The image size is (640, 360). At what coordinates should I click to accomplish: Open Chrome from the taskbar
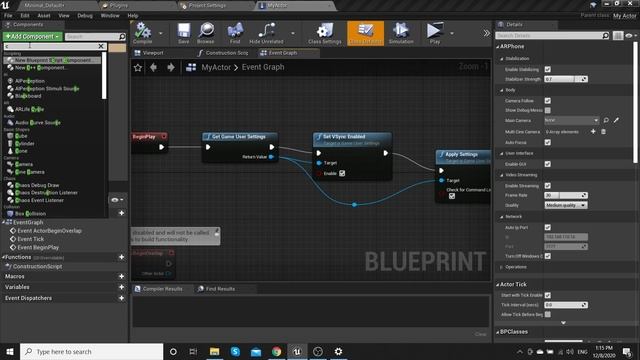click(x=276, y=351)
